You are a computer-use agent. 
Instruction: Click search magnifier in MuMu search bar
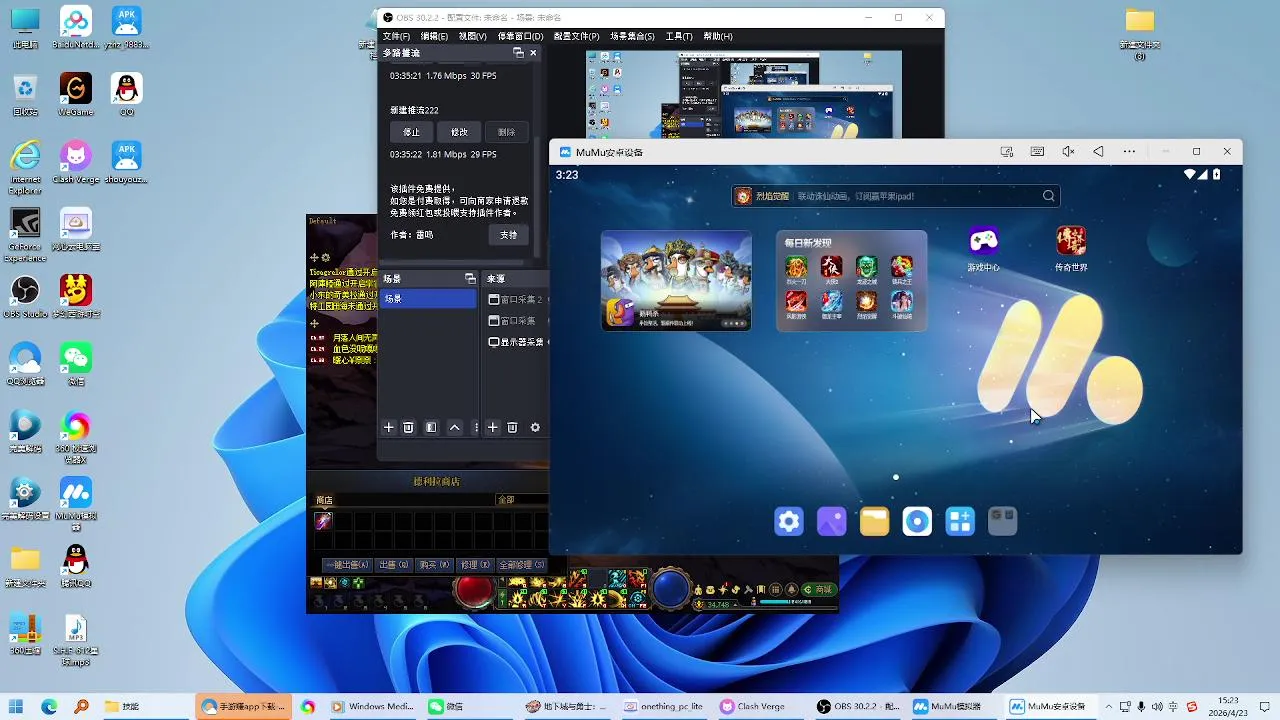click(x=1048, y=196)
